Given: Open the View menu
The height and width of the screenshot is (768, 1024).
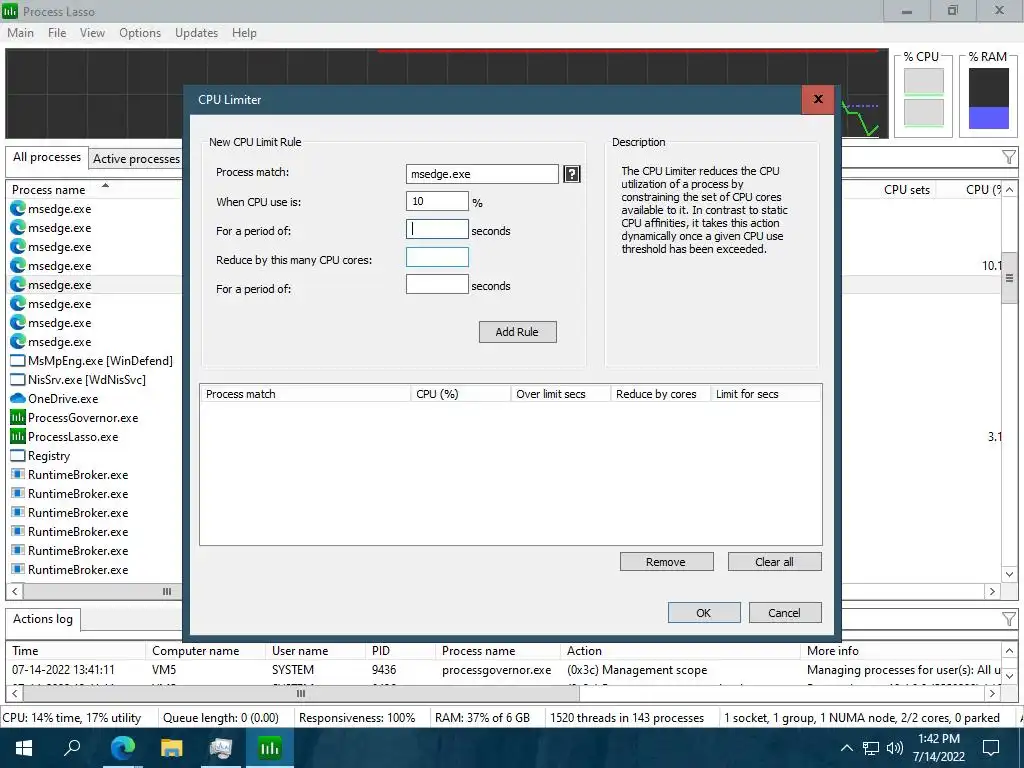Looking at the screenshot, I should [92, 33].
